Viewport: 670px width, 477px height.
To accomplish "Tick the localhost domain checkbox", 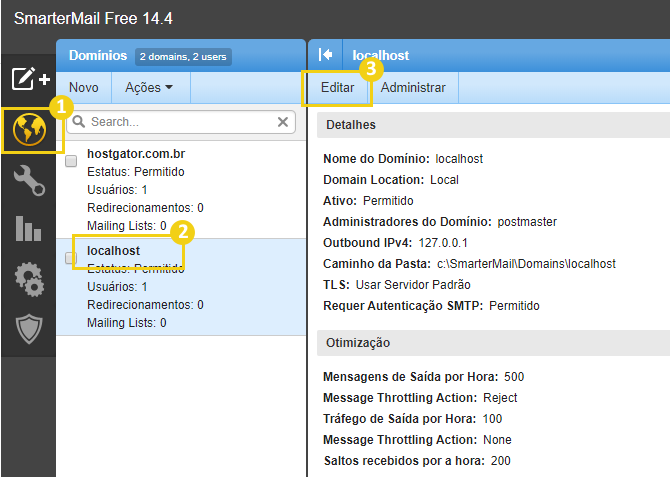I will coord(71,258).
